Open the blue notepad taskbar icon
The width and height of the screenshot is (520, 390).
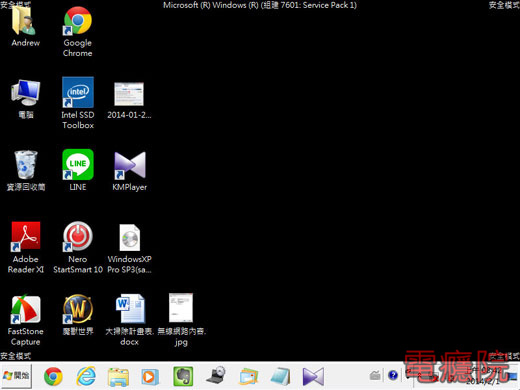coord(281,377)
